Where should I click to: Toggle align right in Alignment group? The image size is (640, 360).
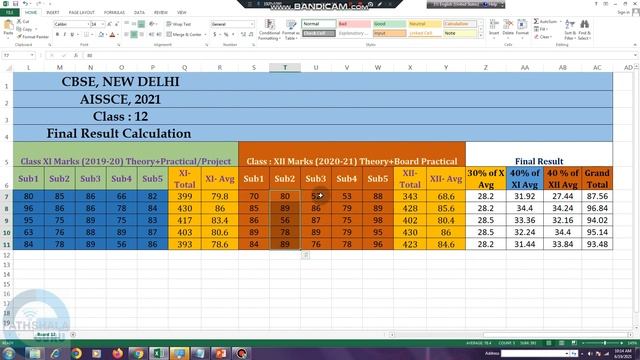141,35
